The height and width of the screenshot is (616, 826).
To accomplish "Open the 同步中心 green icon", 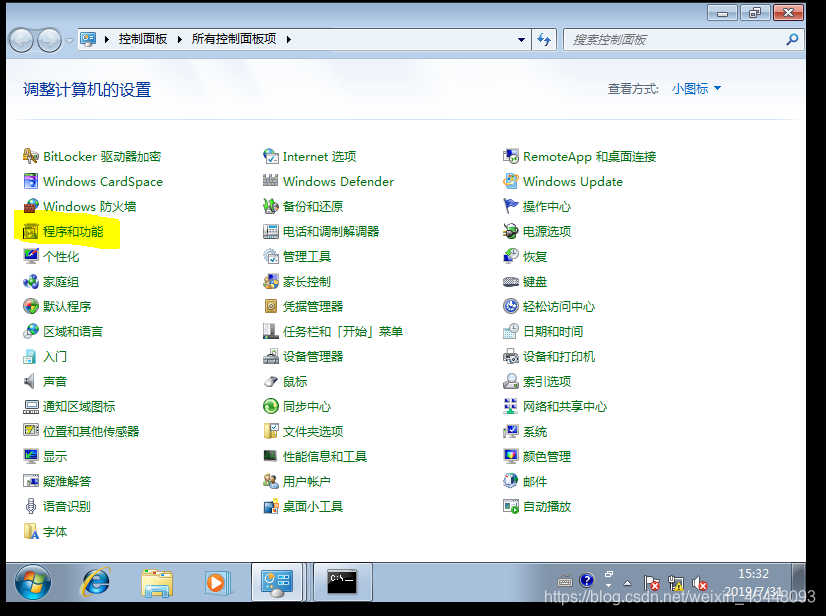I will [270, 406].
